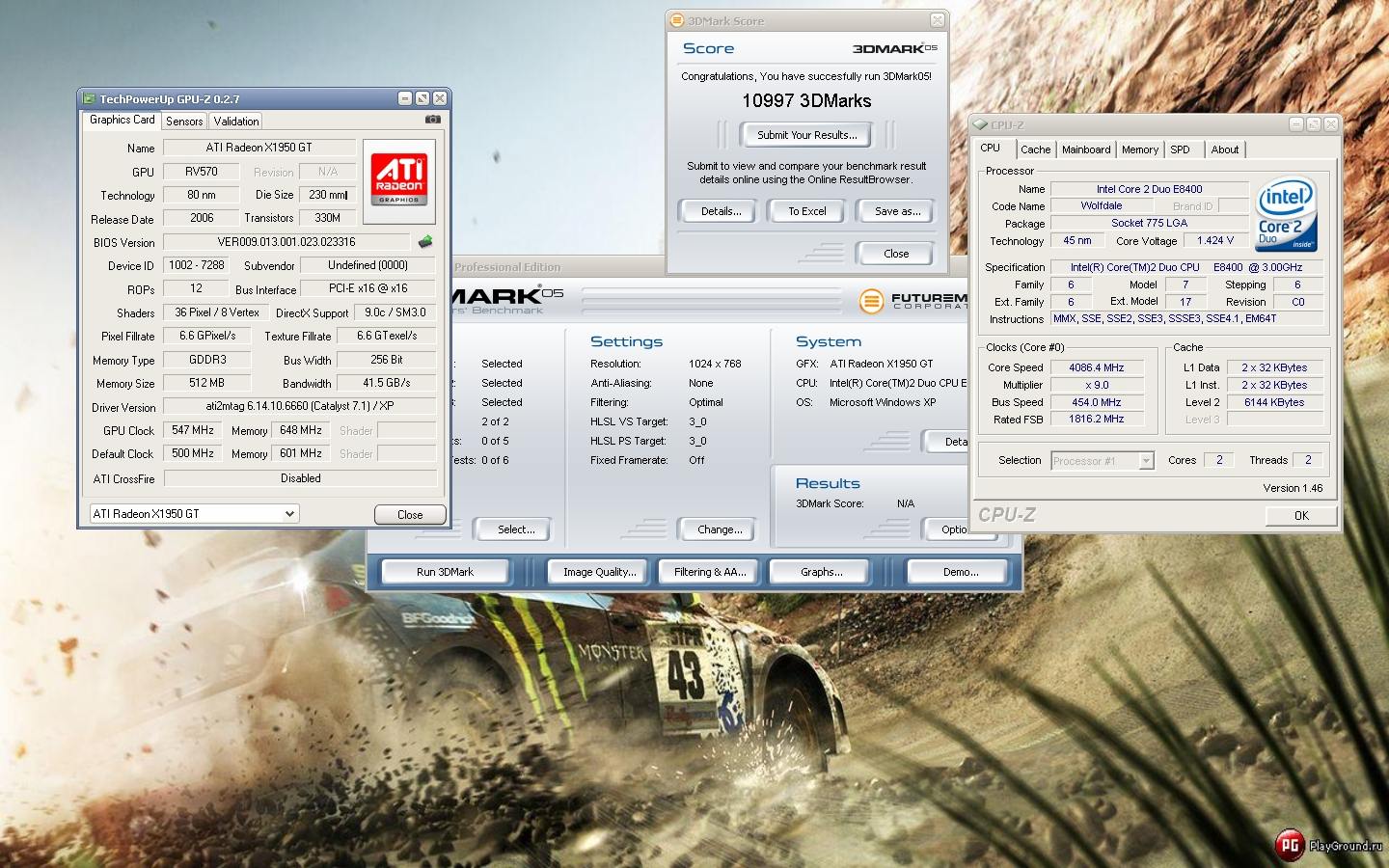
Task: Open the Mainboard tab in CPU-Z
Action: 1086,149
